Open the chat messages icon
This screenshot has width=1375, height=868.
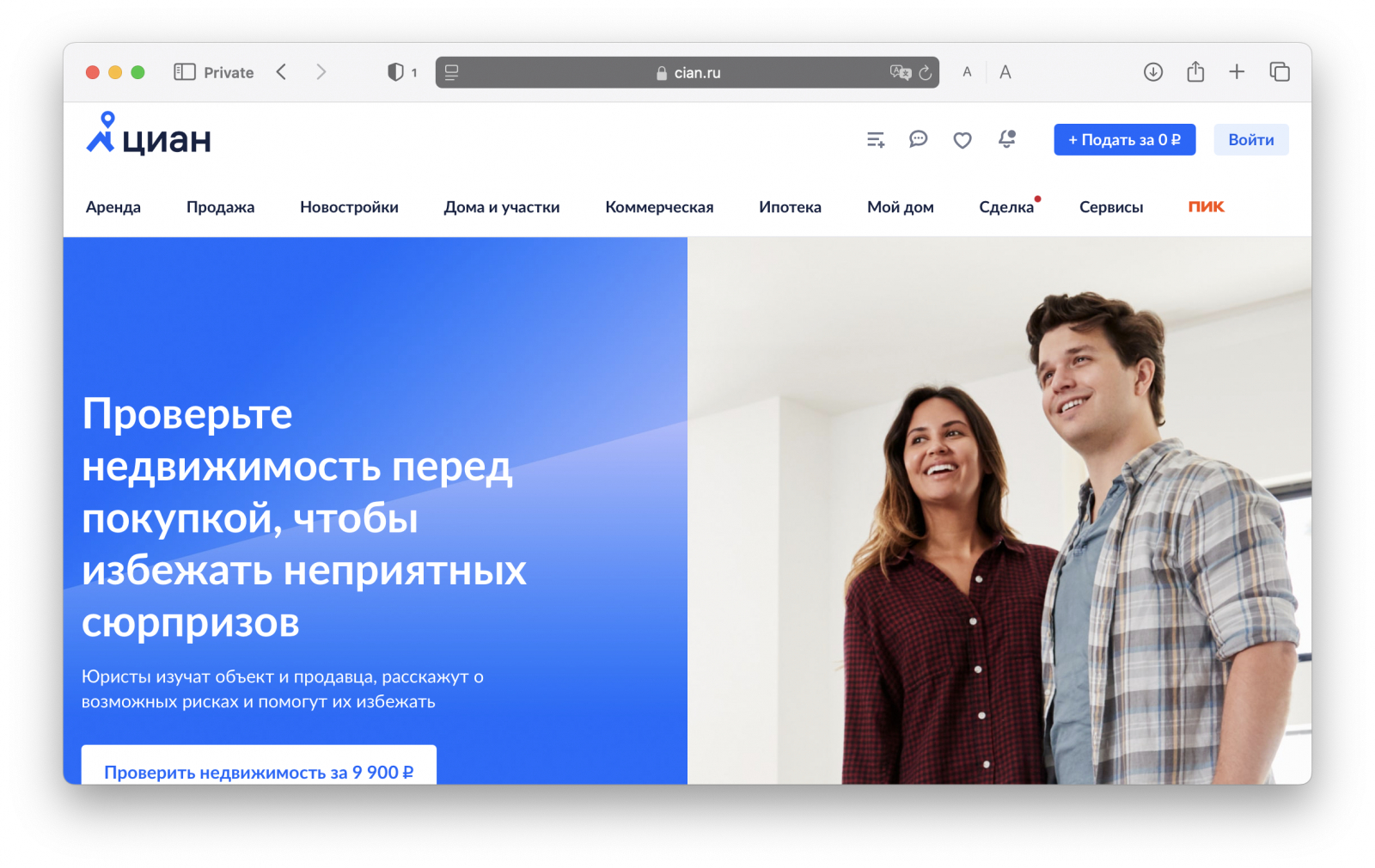tap(919, 139)
